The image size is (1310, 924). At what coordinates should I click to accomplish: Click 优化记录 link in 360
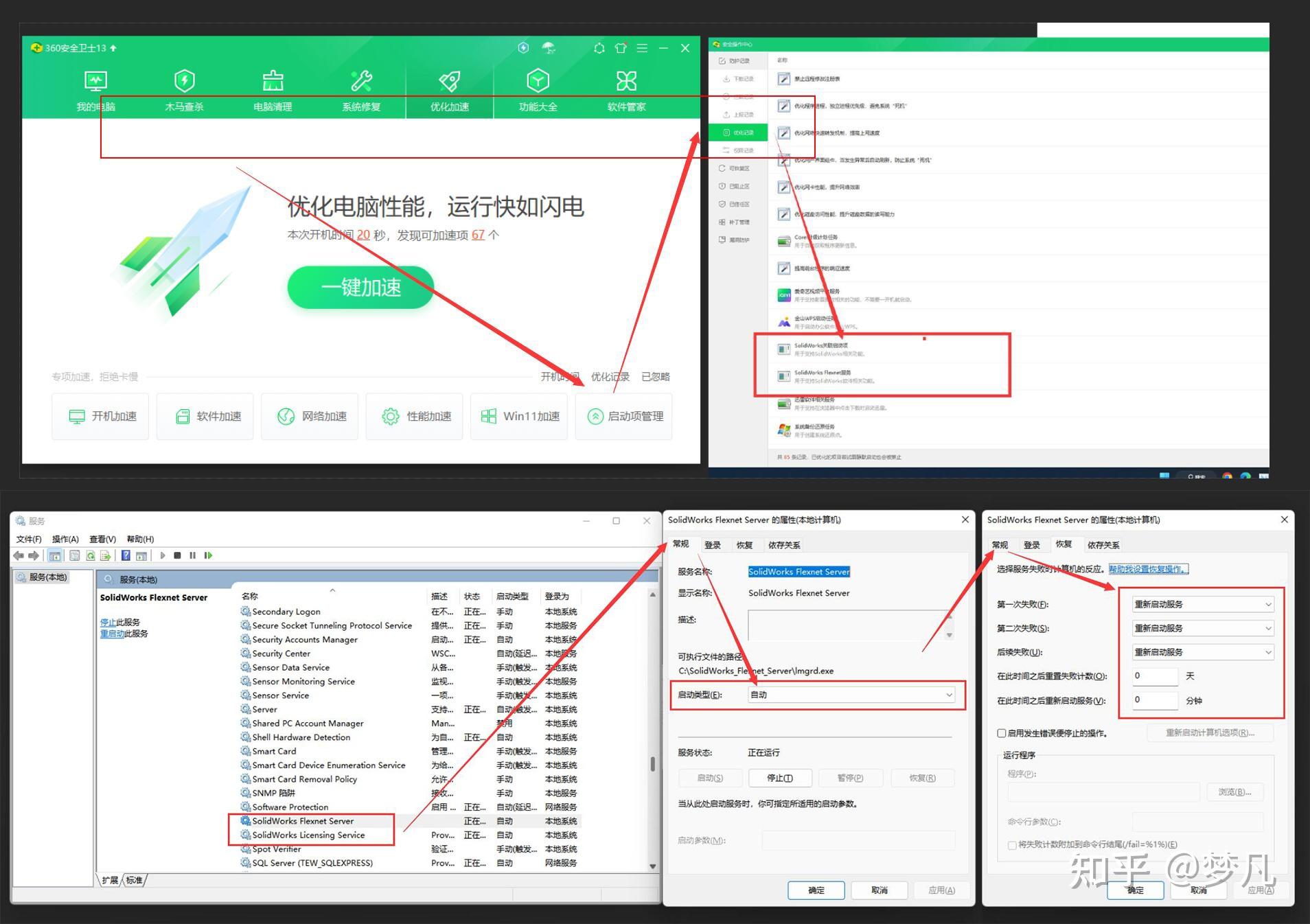pyautogui.click(x=610, y=376)
